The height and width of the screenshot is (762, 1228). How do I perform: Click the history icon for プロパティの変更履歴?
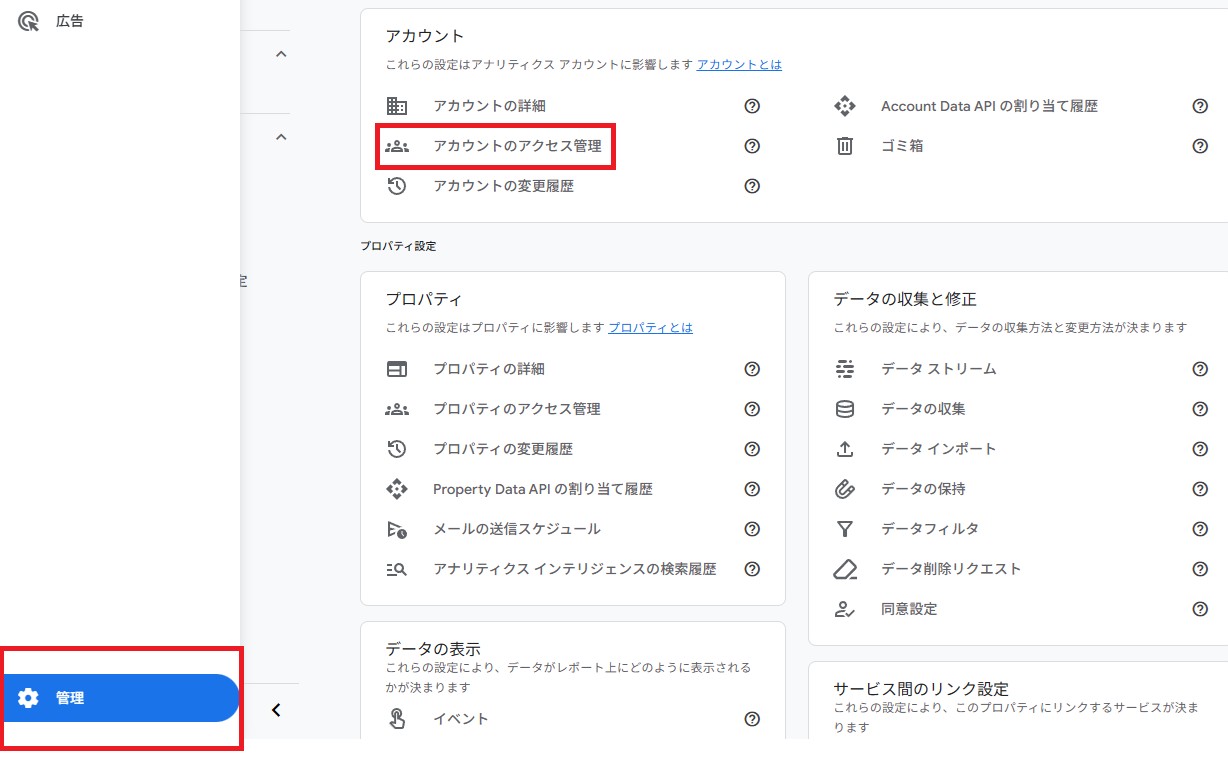point(397,449)
